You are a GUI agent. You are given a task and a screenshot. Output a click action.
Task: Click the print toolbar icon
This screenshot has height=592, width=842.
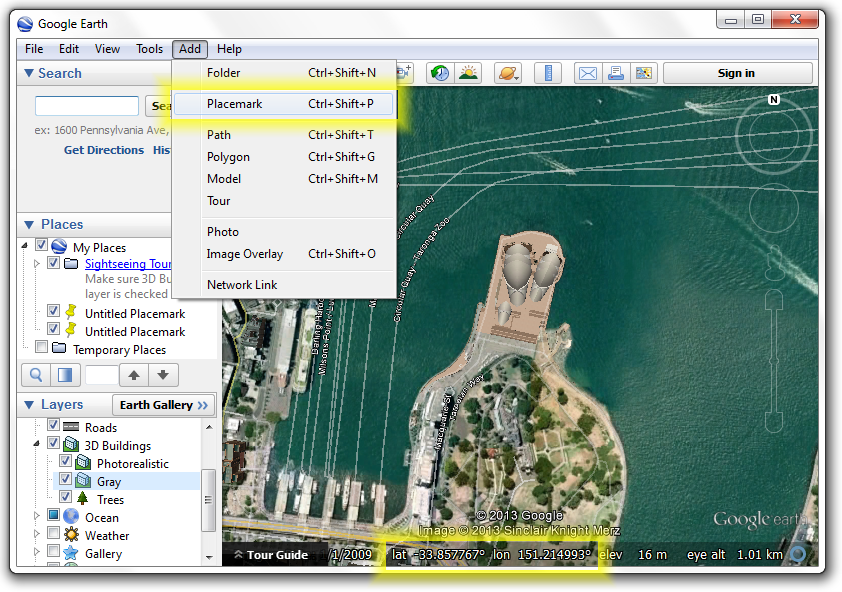[616, 73]
